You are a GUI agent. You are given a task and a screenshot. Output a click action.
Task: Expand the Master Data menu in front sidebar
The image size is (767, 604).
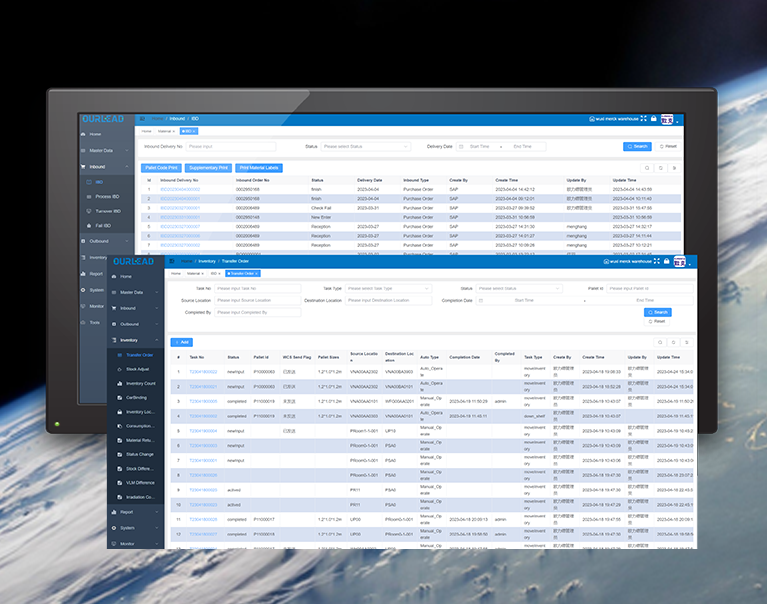tap(135, 292)
